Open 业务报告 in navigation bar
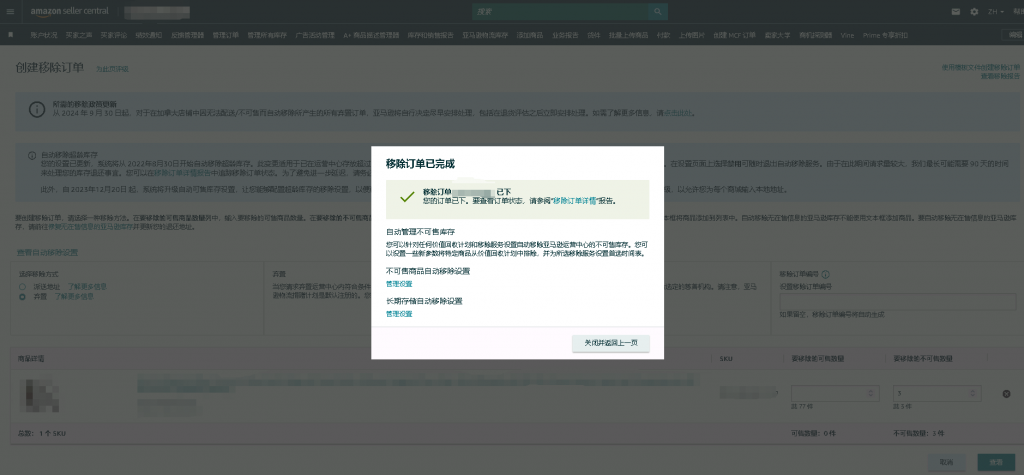The width and height of the screenshot is (1024, 475). pyautogui.click(x=565, y=35)
